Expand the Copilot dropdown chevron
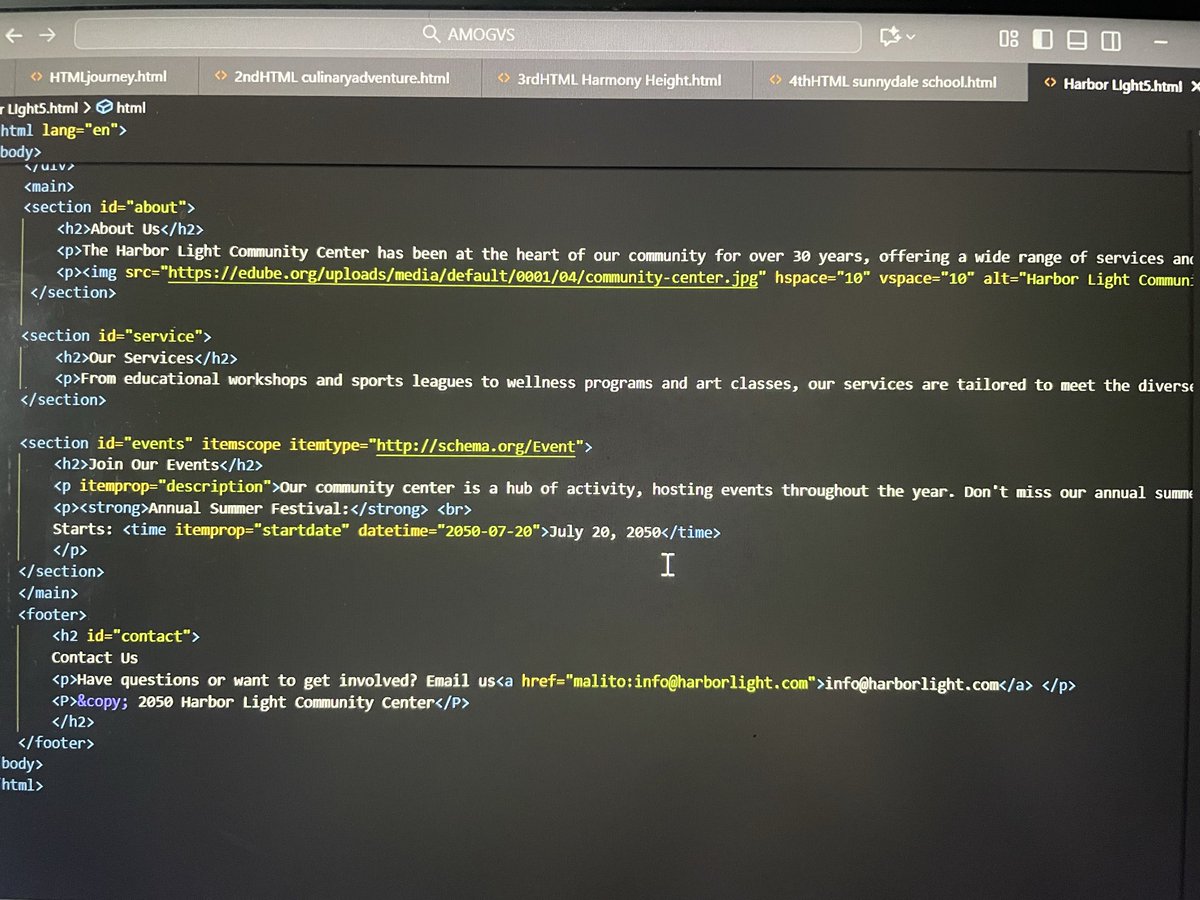Image resolution: width=1200 pixels, height=900 pixels. click(909, 38)
